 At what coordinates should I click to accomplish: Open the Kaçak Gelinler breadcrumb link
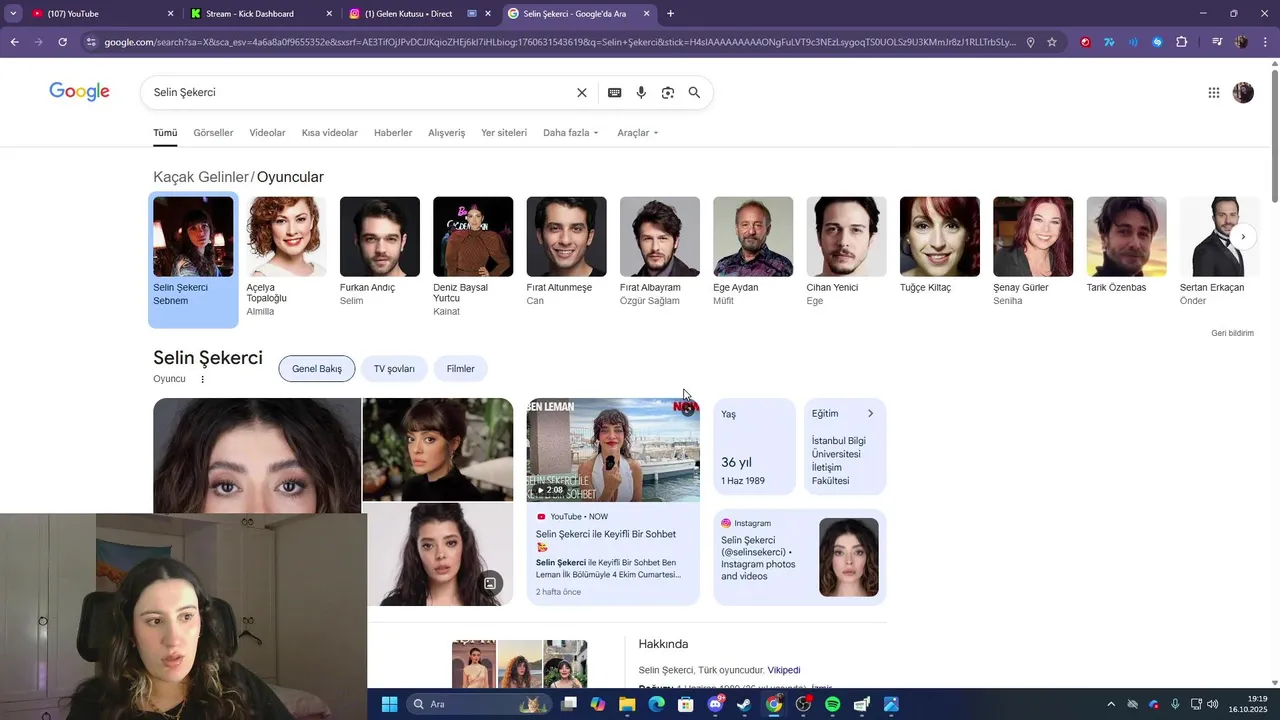pyautogui.click(x=200, y=177)
